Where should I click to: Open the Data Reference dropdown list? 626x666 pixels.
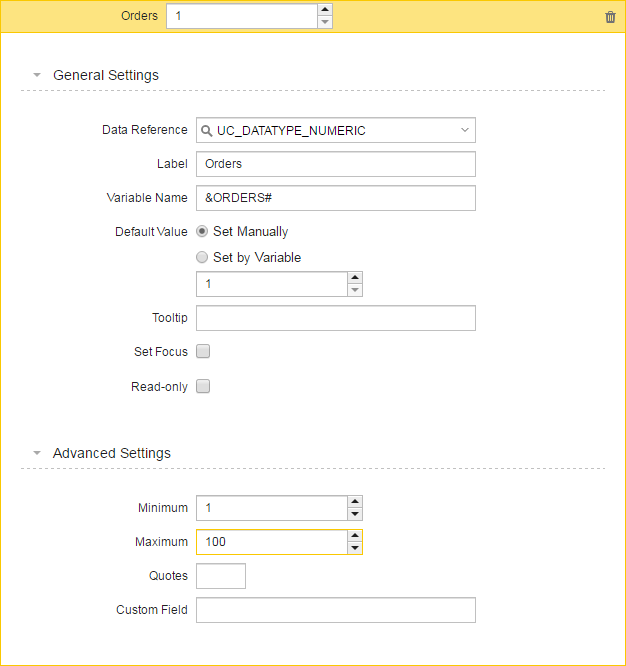click(x=465, y=130)
